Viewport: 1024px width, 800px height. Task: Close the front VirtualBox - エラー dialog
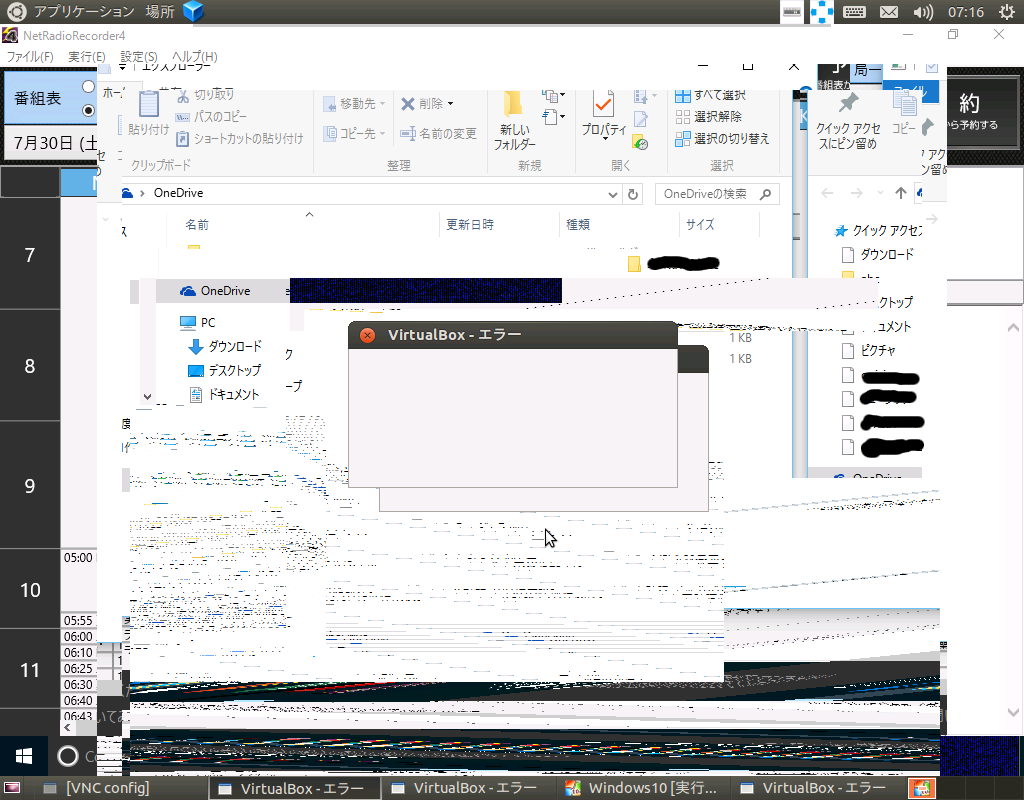click(368, 335)
